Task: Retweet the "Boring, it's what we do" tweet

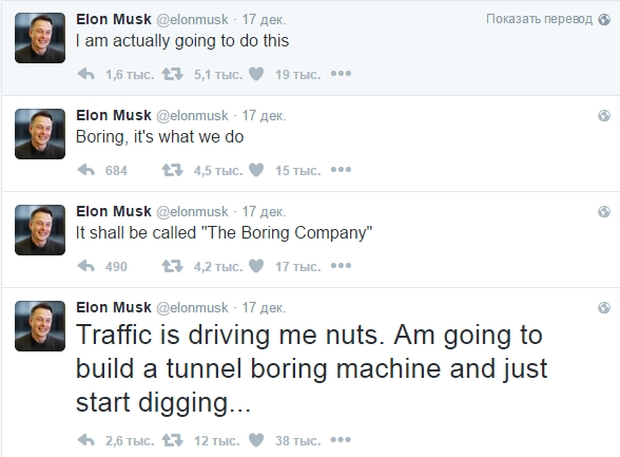Action: [x=170, y=170]
